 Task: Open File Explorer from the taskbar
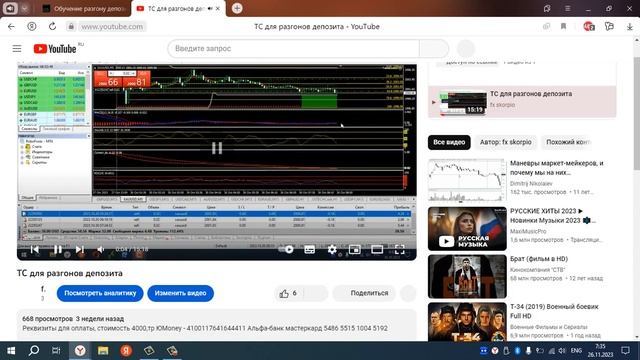[103, 351]
